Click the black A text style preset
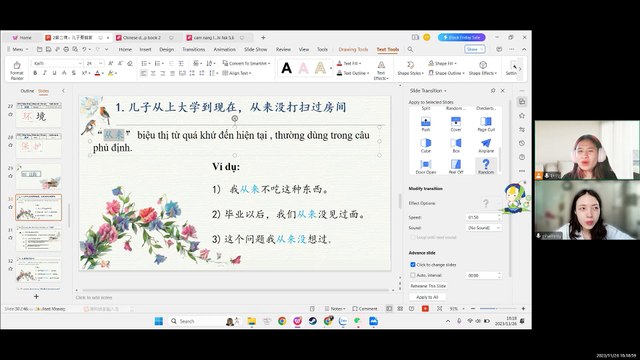This screenshot has width=640, height=360. tap(287, 68)
